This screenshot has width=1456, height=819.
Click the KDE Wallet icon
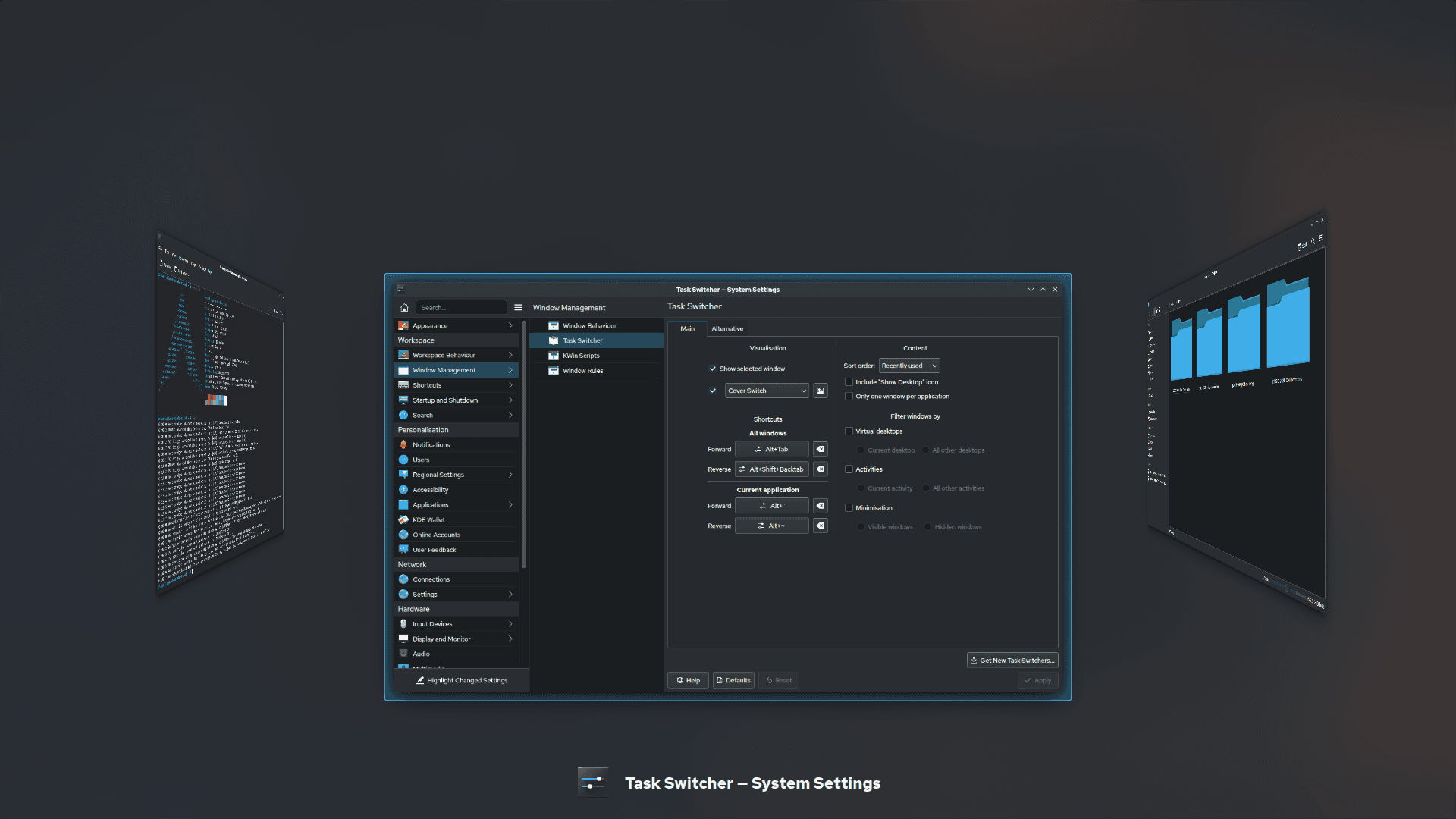coord(403,520)
